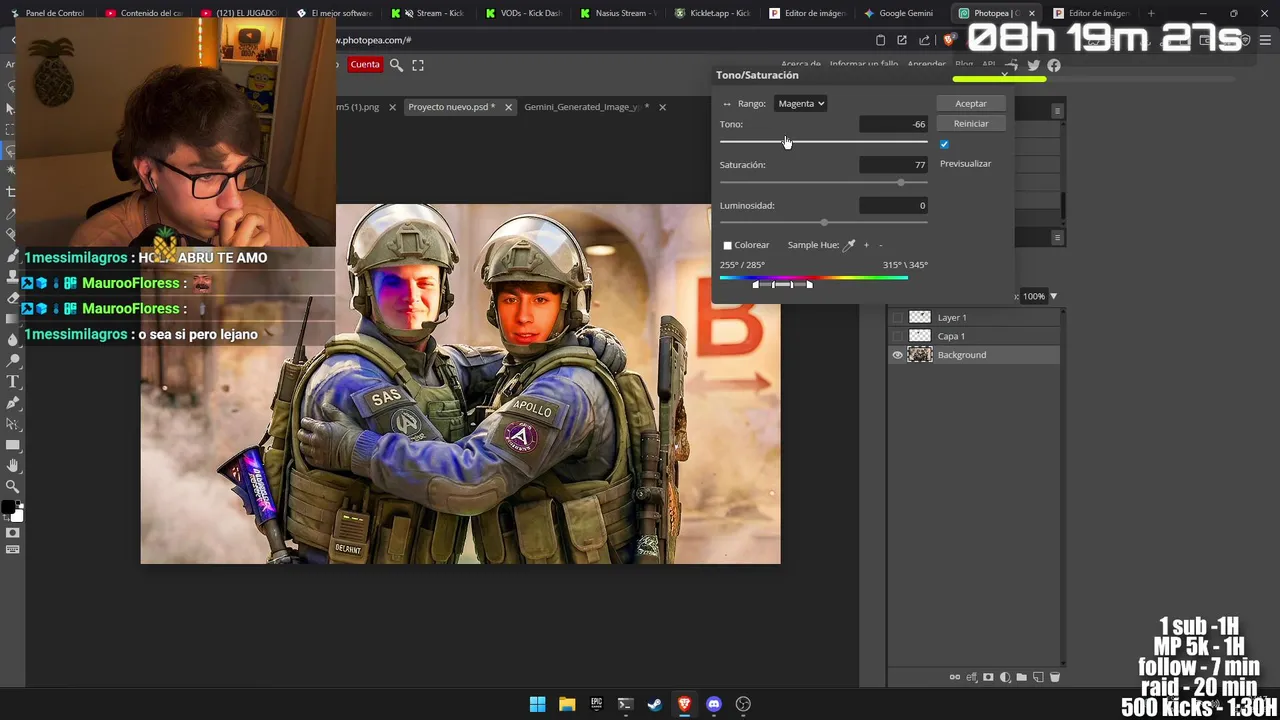Click the Luminosidad slider handle
The width and height of the screenshot is (1280, 720).
tap(824, 222)
